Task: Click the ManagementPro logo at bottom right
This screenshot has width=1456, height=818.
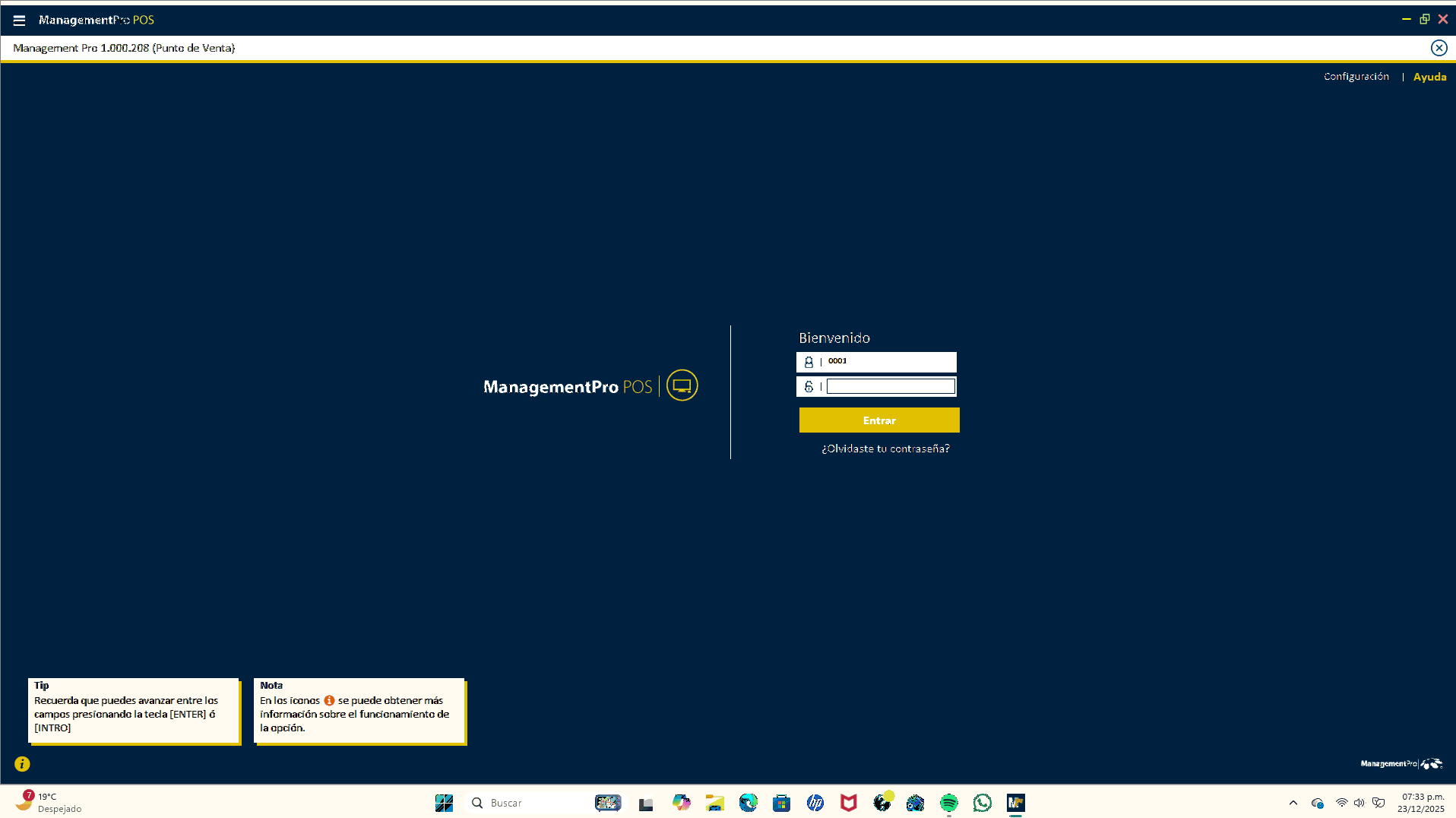Action: click(x=1401, y=763)
